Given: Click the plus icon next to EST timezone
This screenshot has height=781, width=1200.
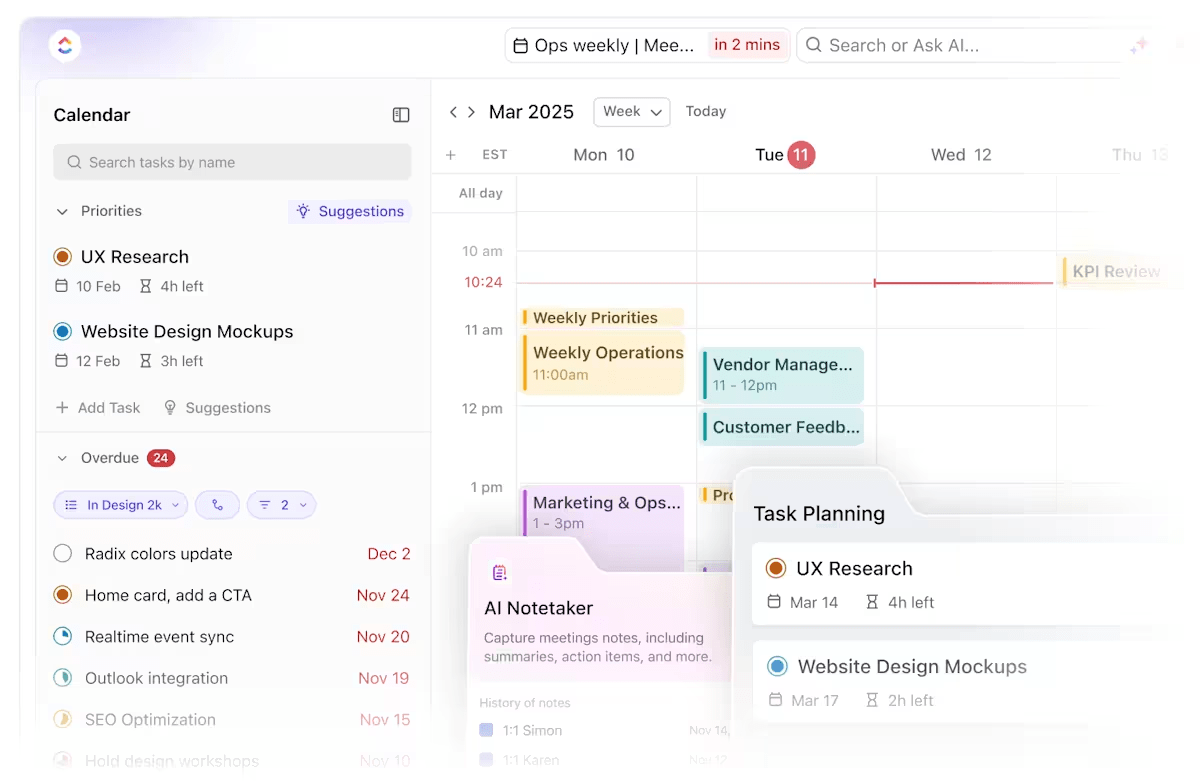Looking at the screenshot, I should (451, 154).
